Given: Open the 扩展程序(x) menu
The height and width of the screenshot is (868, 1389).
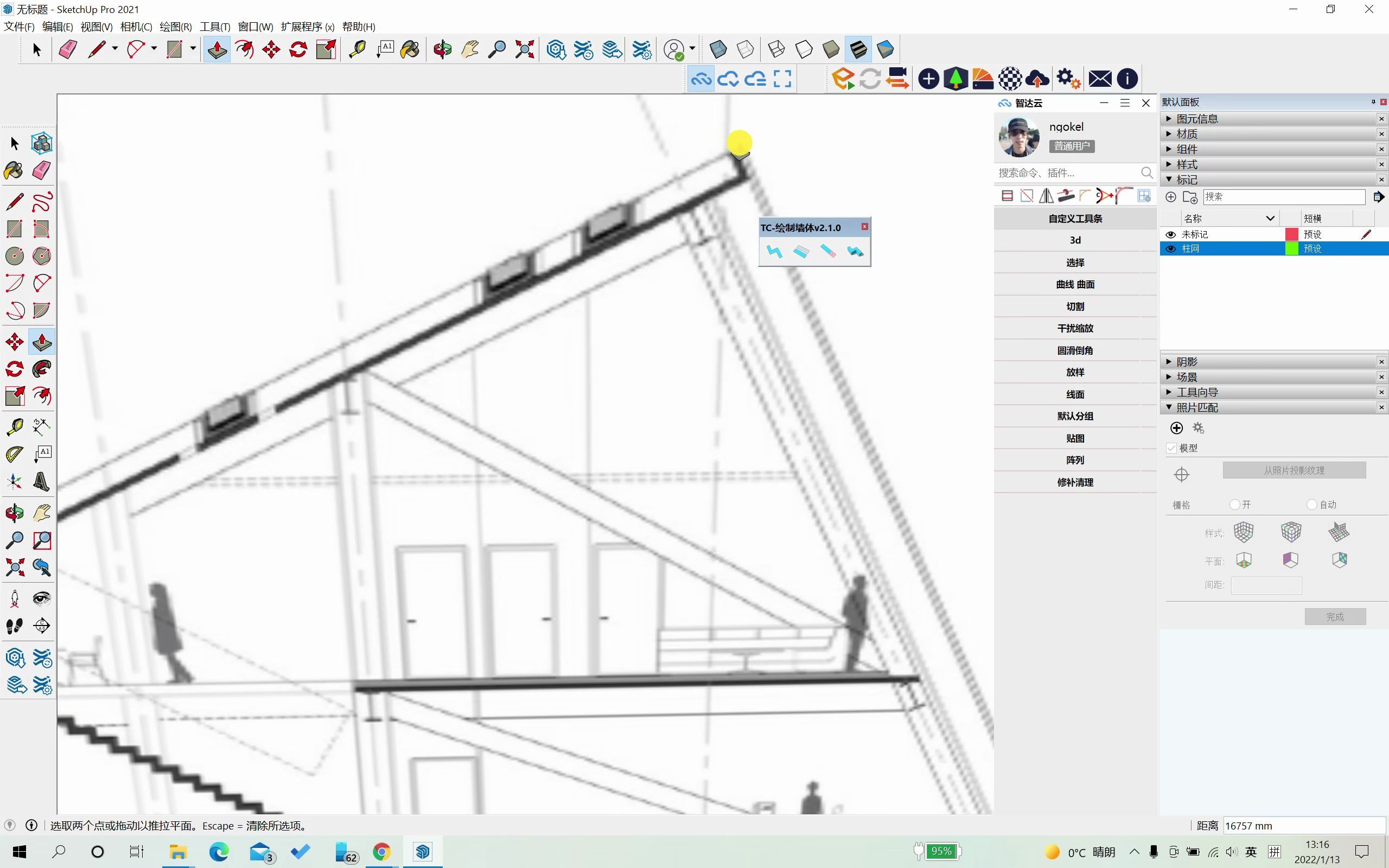Looking at the screenshot, I should click(x=308, y=27).
